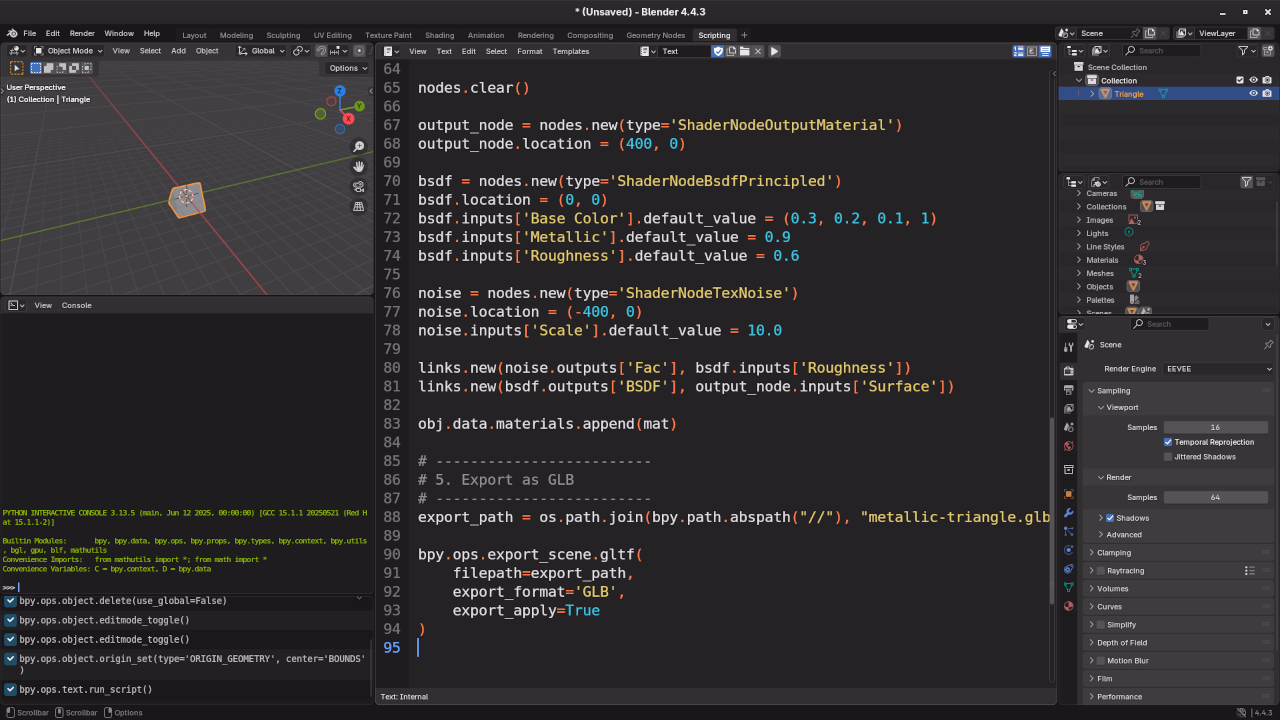Open the Modifiers wrench properties tab

(1069, 513)
